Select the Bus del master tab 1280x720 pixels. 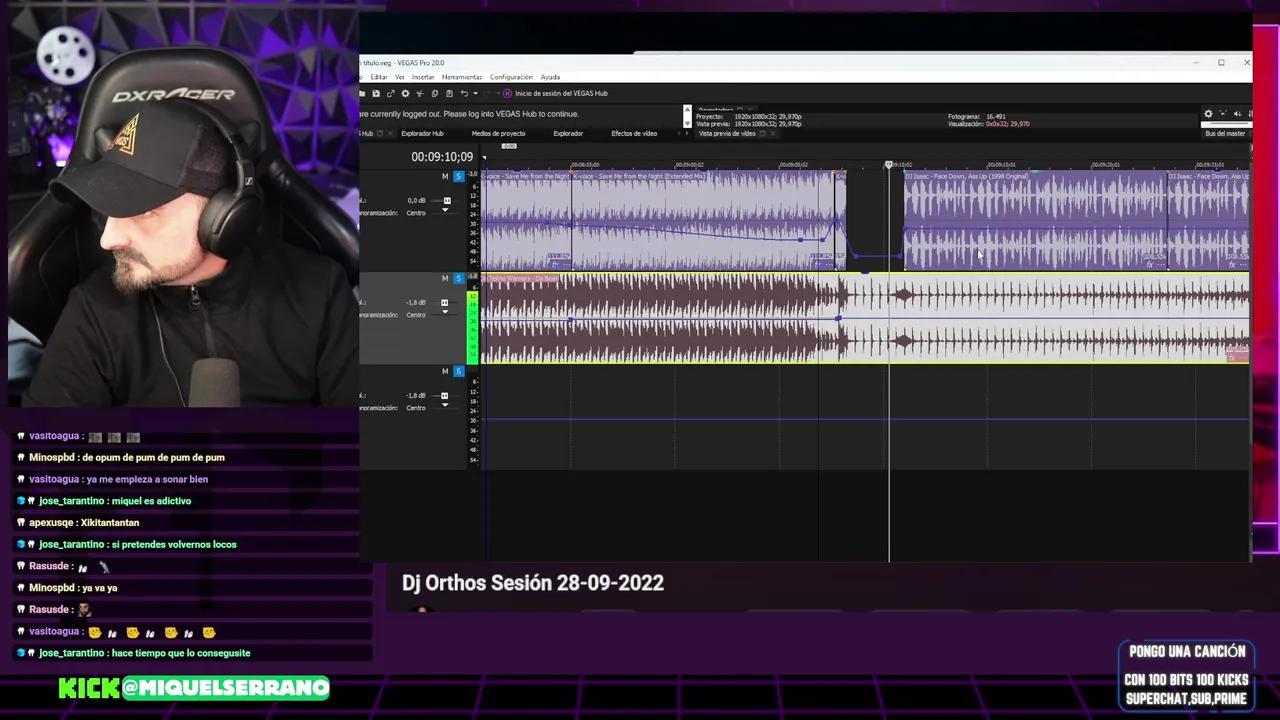1225,133
